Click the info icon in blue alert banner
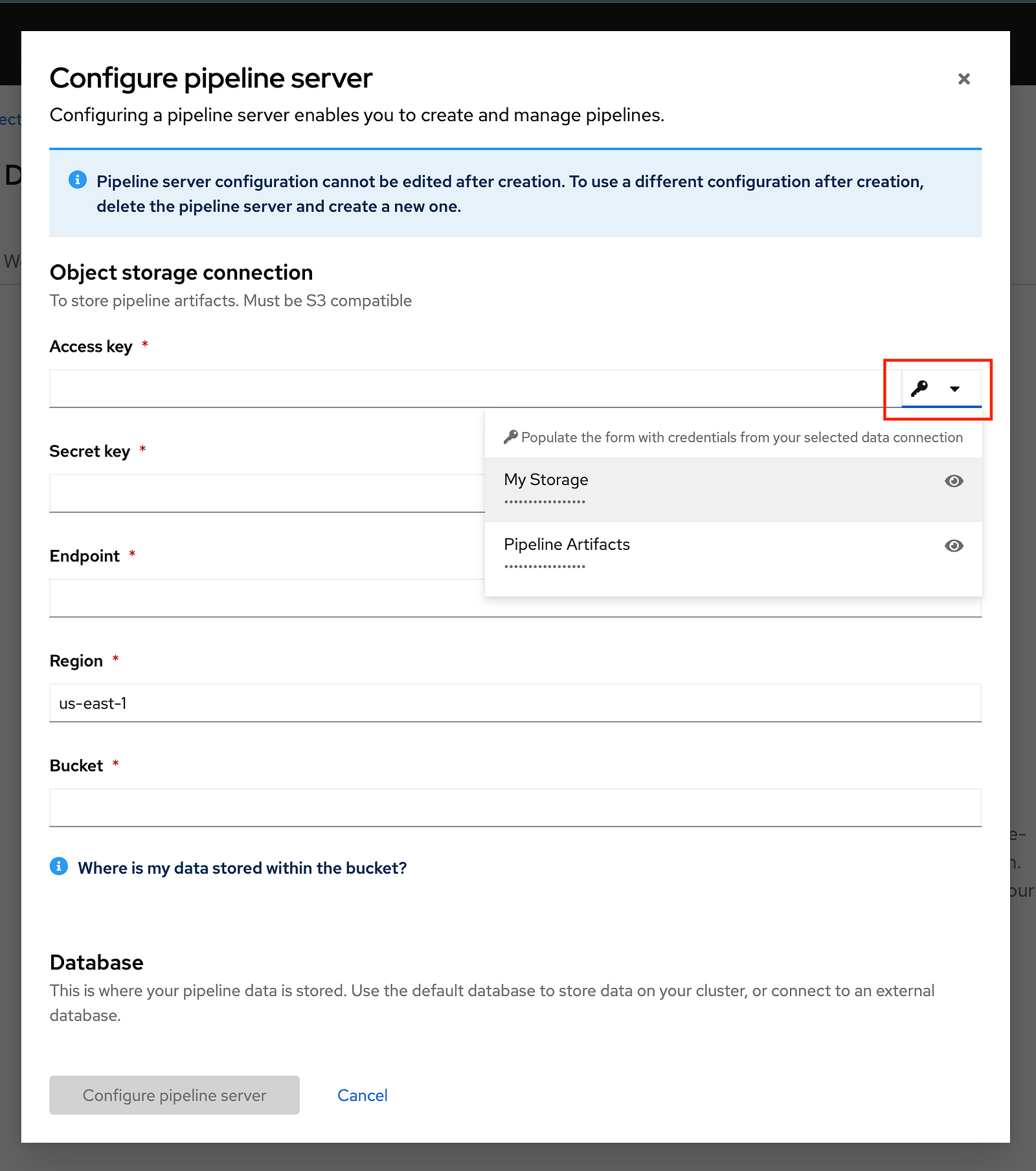Image resolution: width=1036 pixels, height=1171 pixels. [x=78, y=179]
